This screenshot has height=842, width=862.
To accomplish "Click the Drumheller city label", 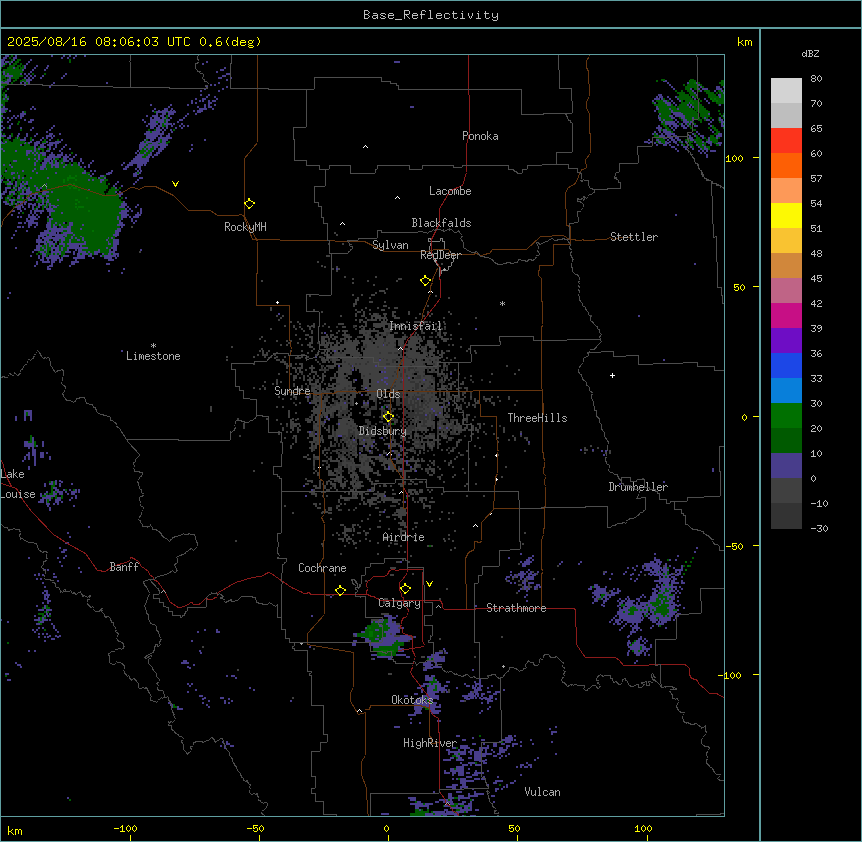I will pos(638,487).
